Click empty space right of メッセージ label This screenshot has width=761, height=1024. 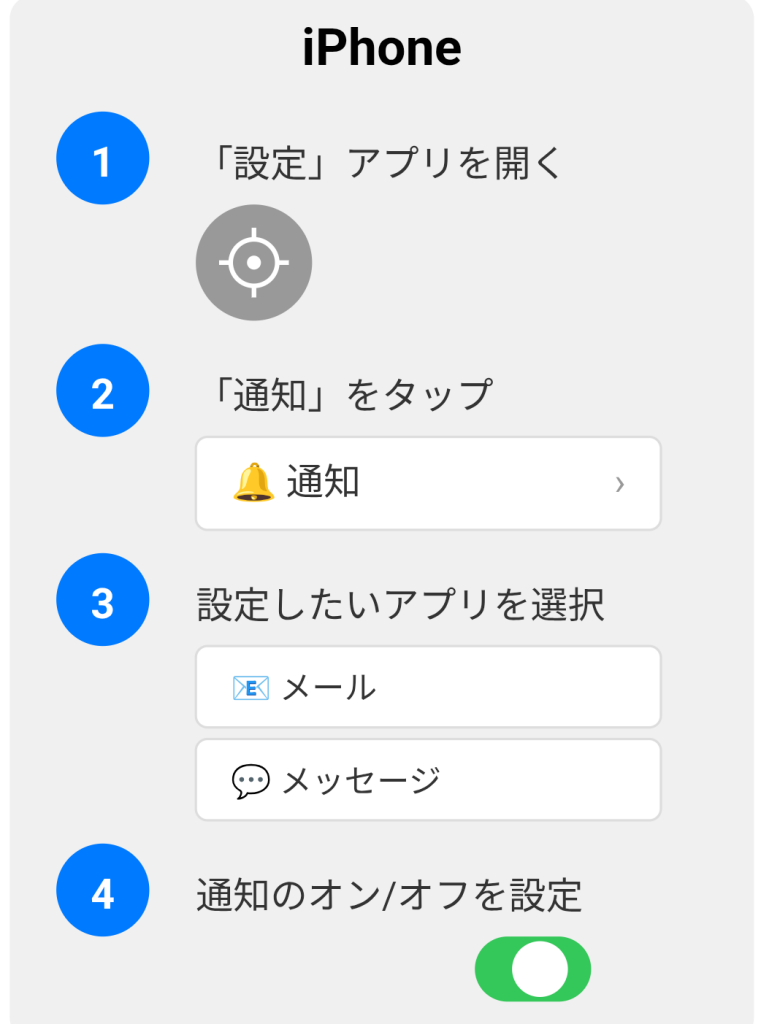coord(550,781)
